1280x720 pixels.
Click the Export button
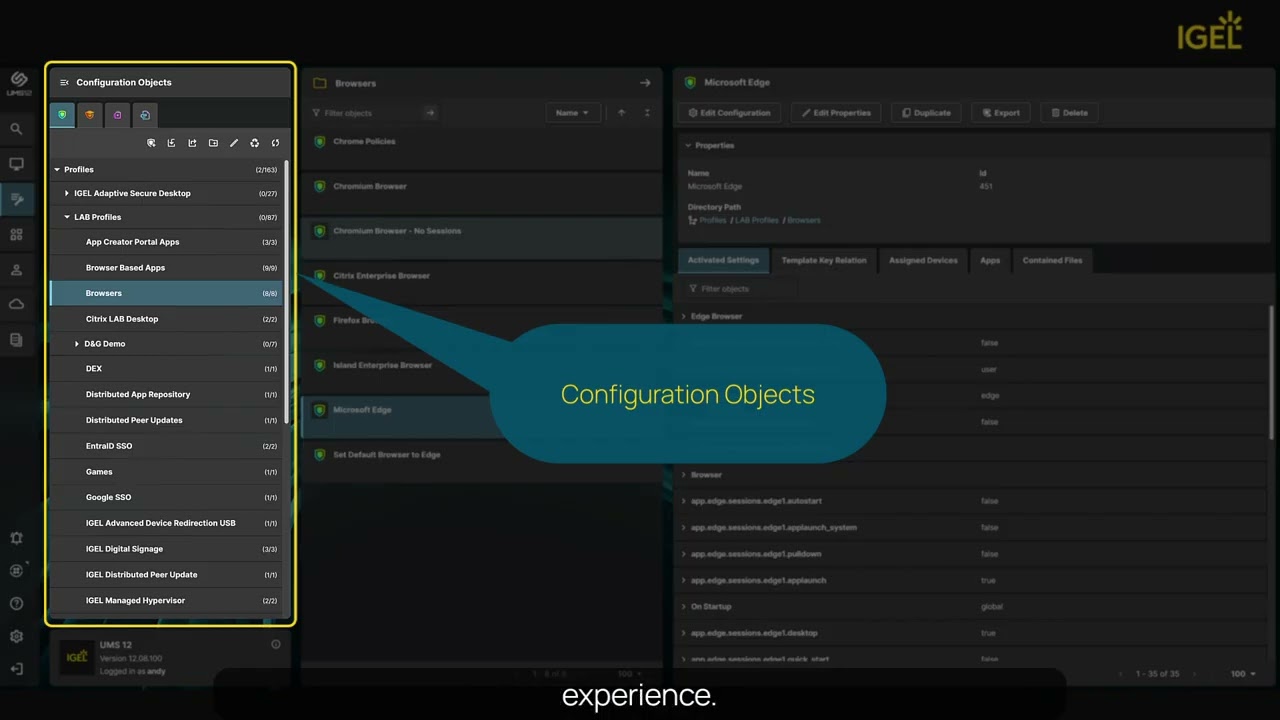[1001, 113]
